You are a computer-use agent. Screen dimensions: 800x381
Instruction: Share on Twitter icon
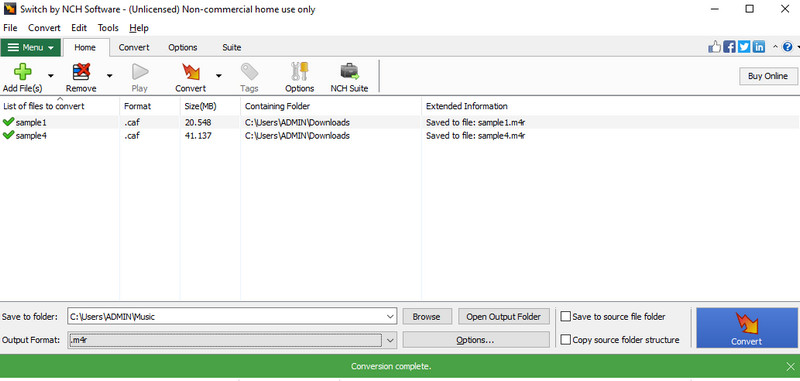coord(744,47)
